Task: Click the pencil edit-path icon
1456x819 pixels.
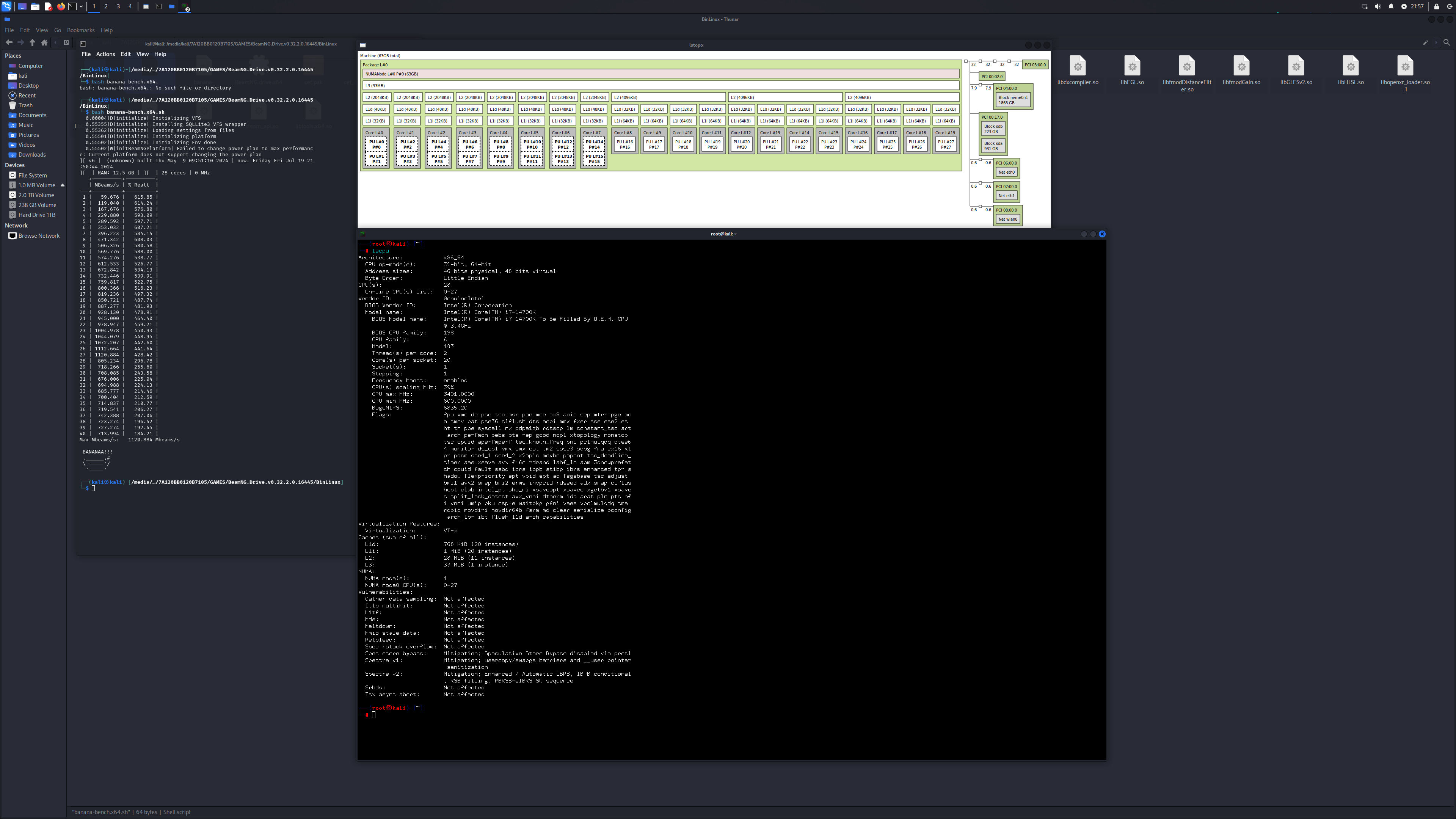Action: click(x=1426, y=42)
